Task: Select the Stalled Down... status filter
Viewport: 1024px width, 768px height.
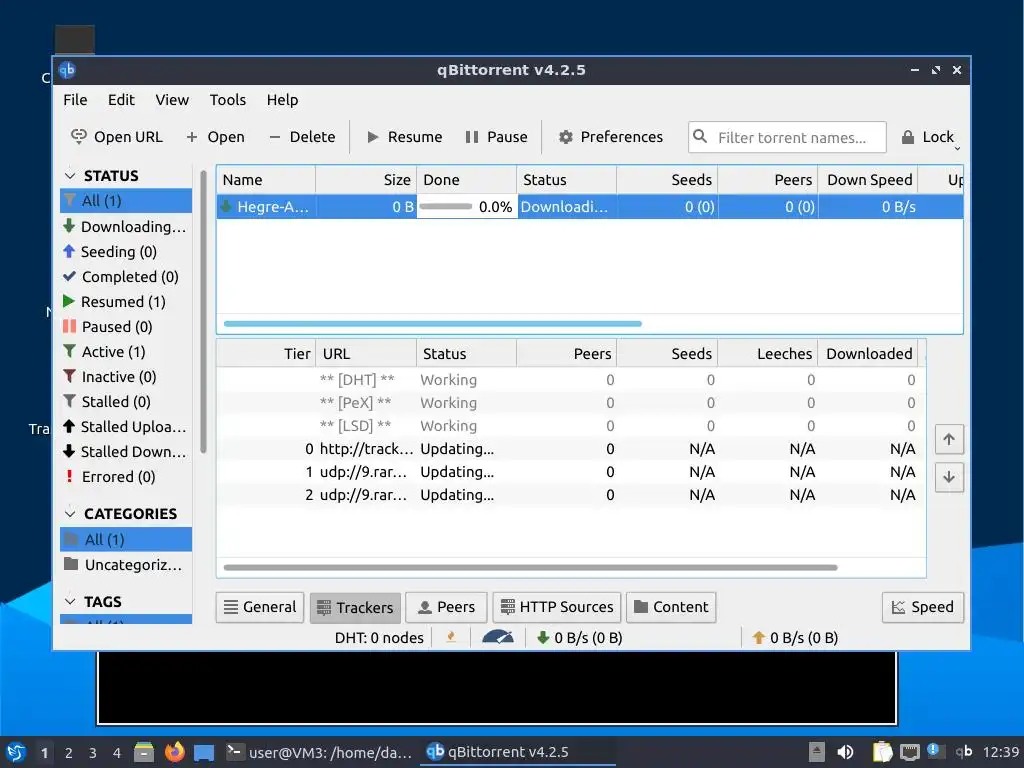Action: pyautogui.click(x=126, y=451)
